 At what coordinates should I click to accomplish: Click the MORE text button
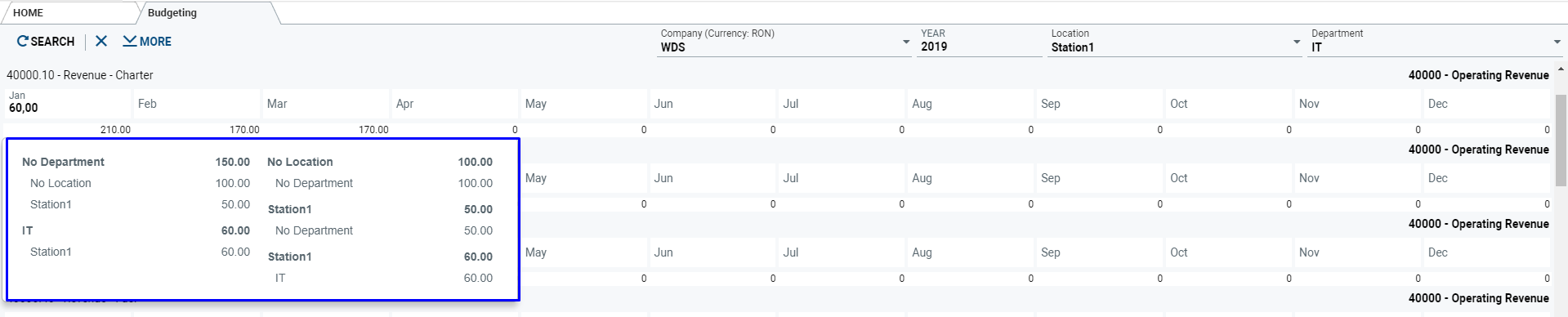(x=155, y=41)
